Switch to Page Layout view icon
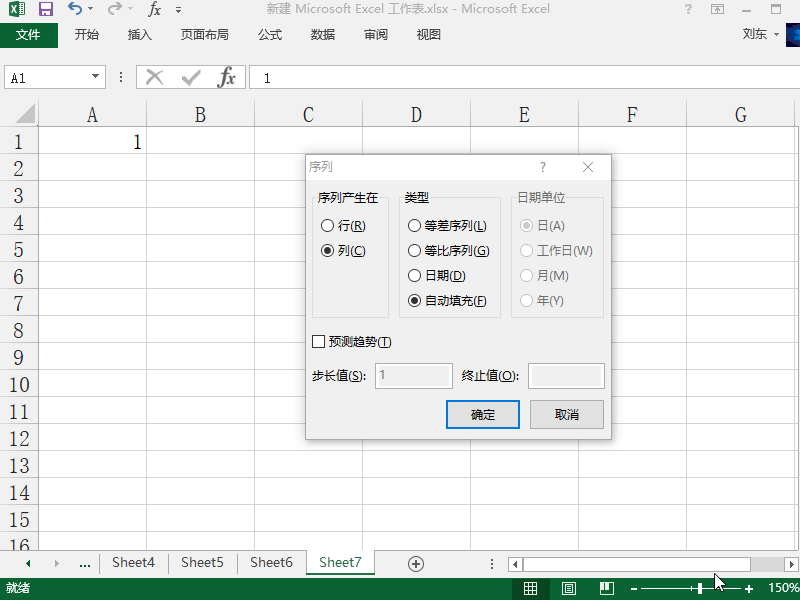The height and width of the screenshot is (600, 800). [568, 588]
